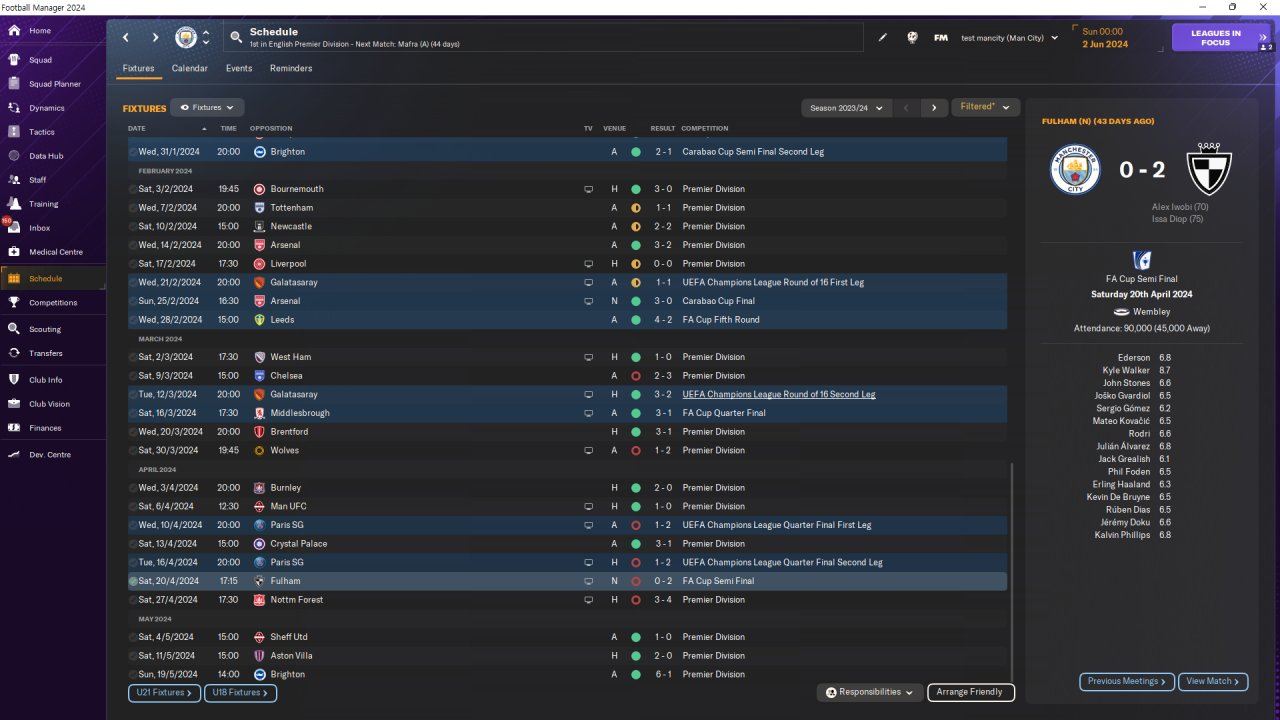Viewport: 1280px width, 720px height.
Task: Go to the next season arrow
Action: click(x=934, y=107)
